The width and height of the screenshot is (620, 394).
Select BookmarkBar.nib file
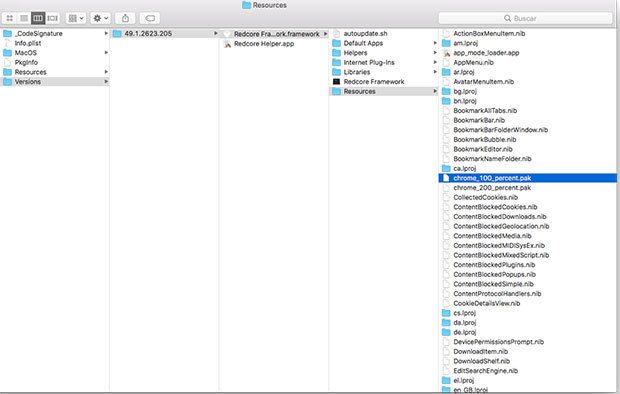(x=528, y=120)
